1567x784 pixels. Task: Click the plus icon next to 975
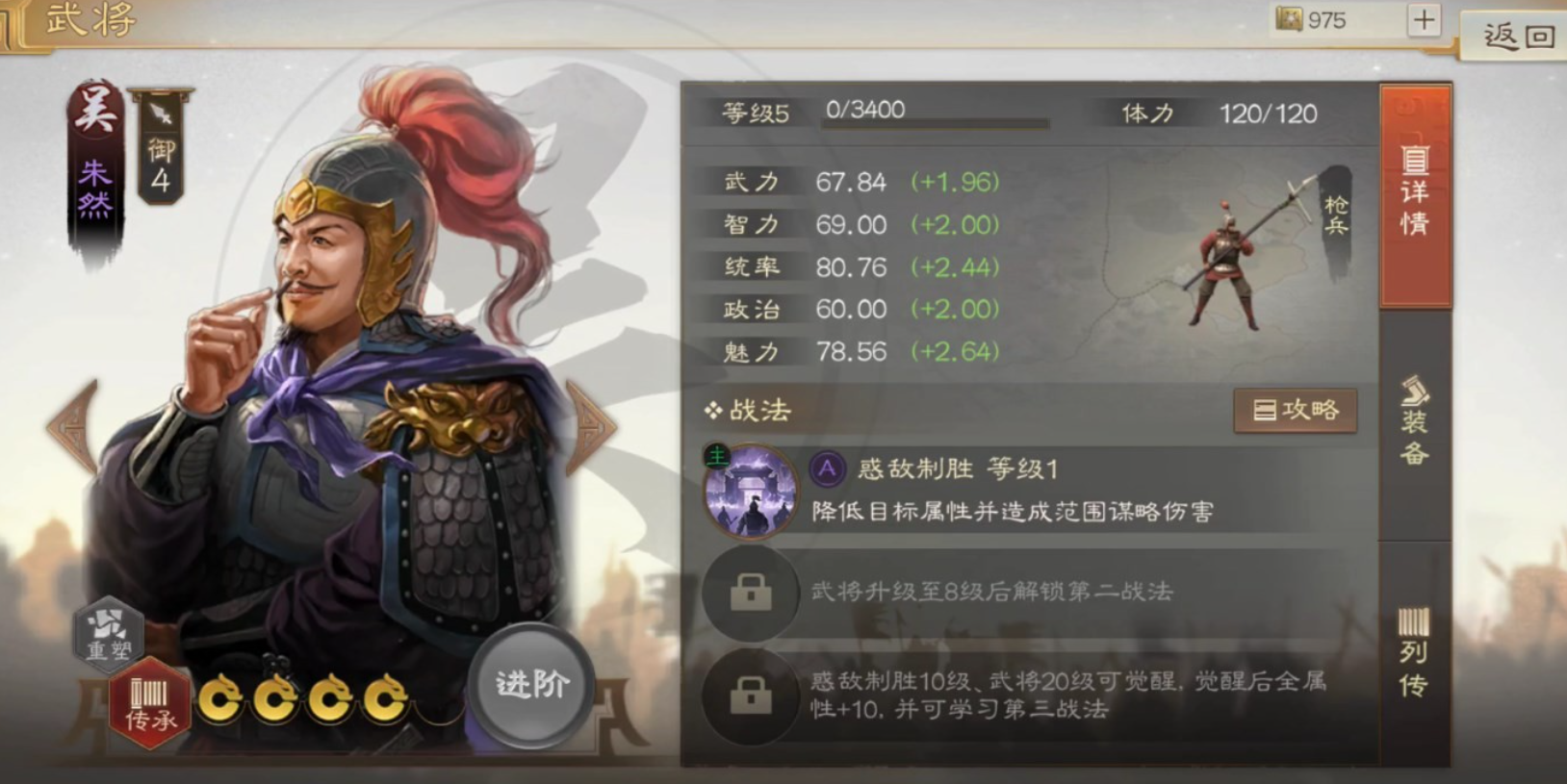click(x=1424, y=19)
